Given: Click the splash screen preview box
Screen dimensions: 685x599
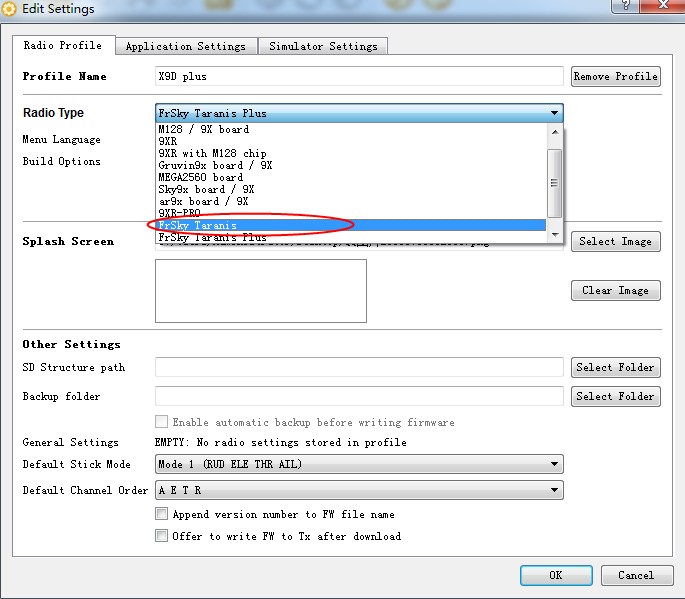Looking at the screenshot, I should (261, 291).
